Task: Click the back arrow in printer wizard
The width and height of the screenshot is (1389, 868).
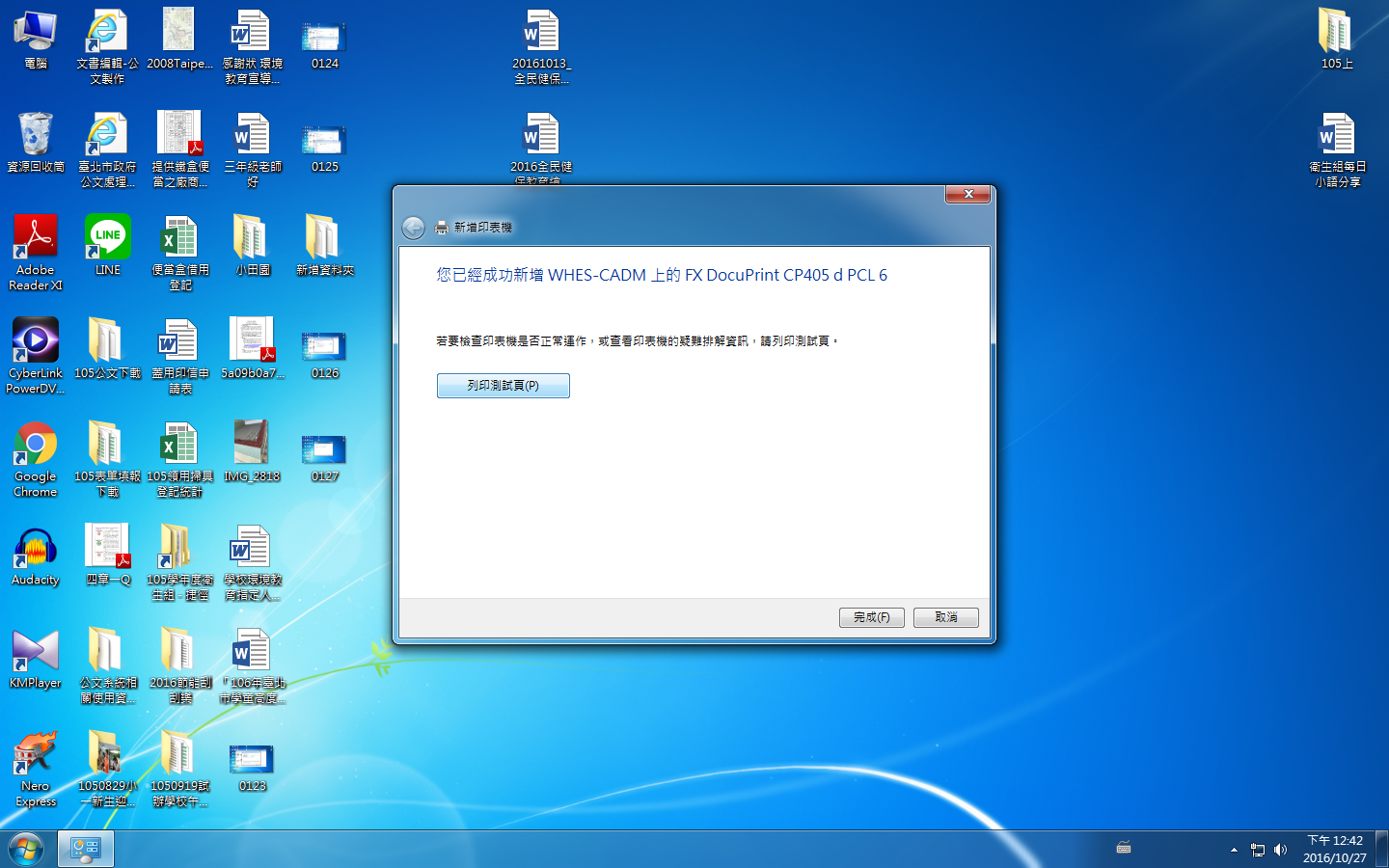Action: click(x=413, y=228)
